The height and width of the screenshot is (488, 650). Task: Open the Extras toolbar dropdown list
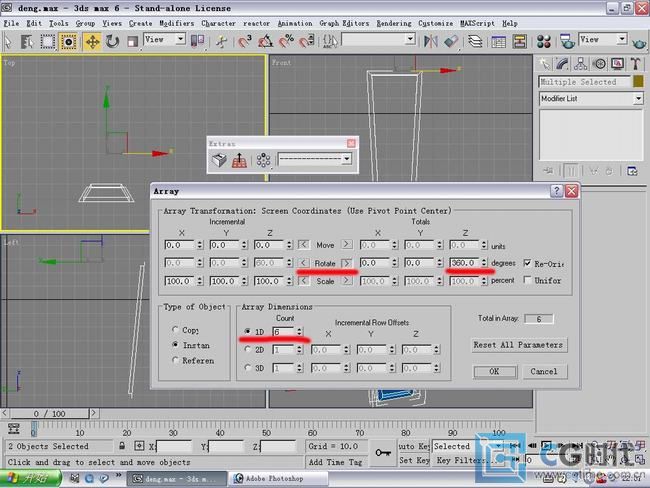[x=347, y=159]
